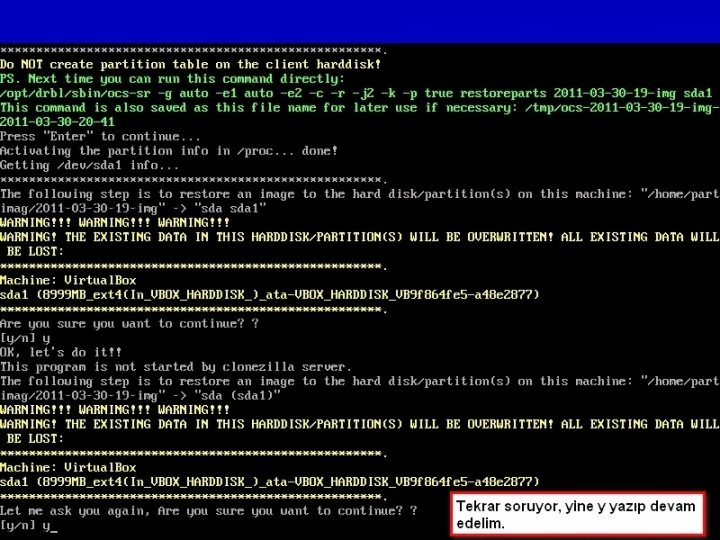Click the first 'Machine: VirtualBox' line
720x540 pixels.
(68, 281)
